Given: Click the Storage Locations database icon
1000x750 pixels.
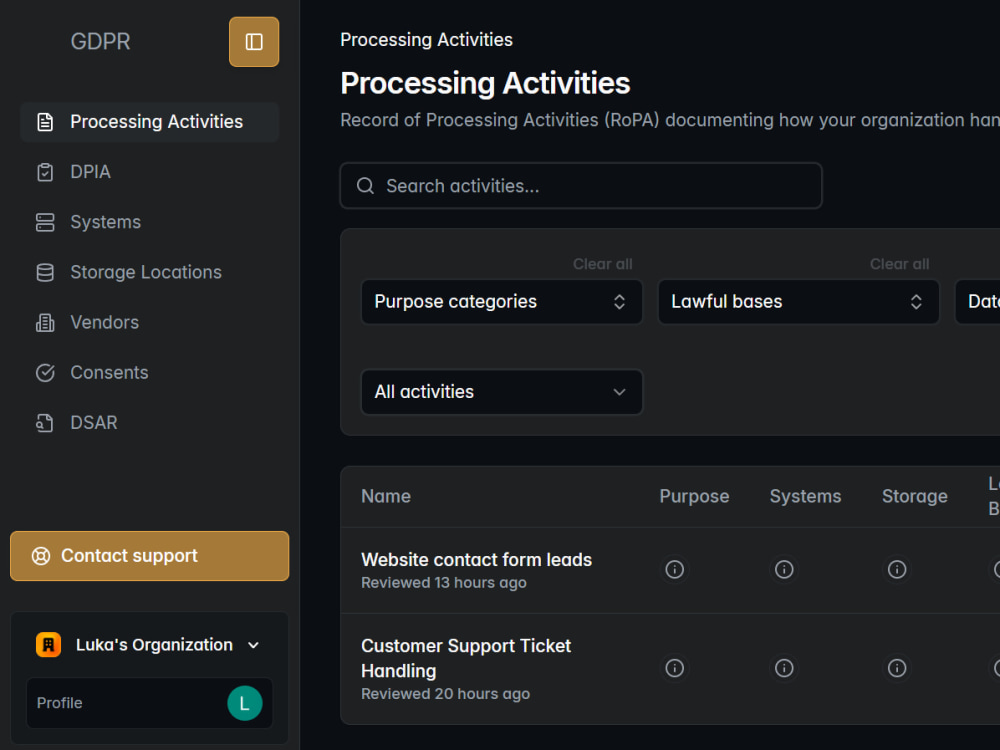Looking at the screenshot, I should pos(45,272).
